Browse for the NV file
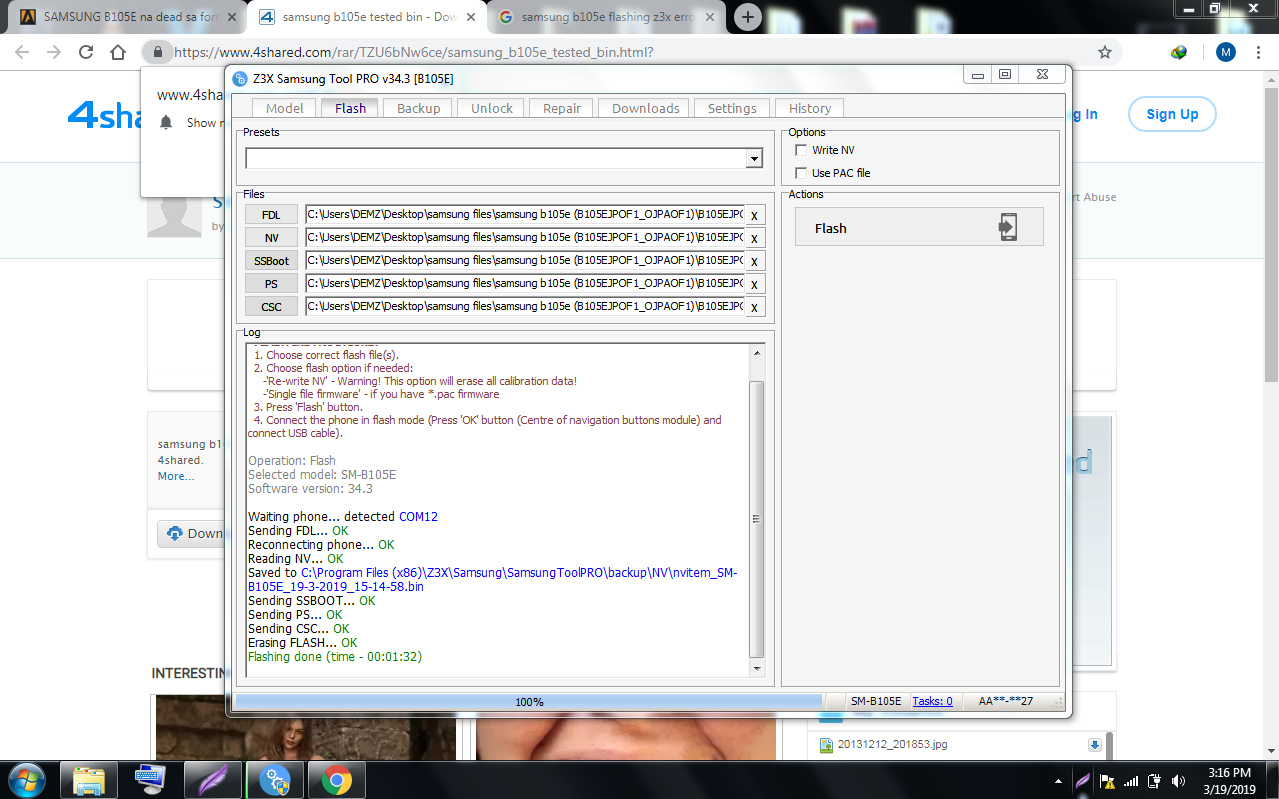 271,238
